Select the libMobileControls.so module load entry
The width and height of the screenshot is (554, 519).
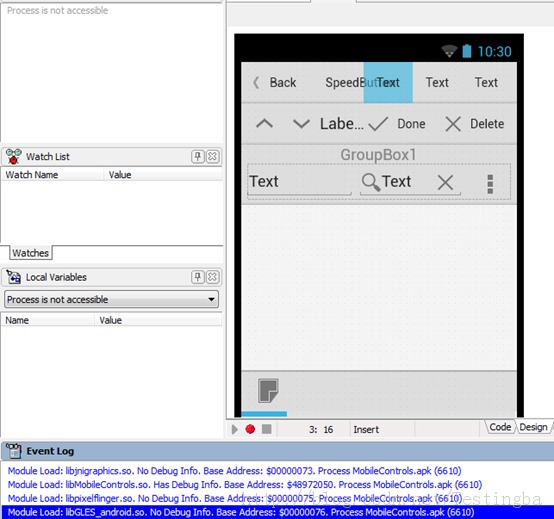pyautogui.click(x=245, y=484)
